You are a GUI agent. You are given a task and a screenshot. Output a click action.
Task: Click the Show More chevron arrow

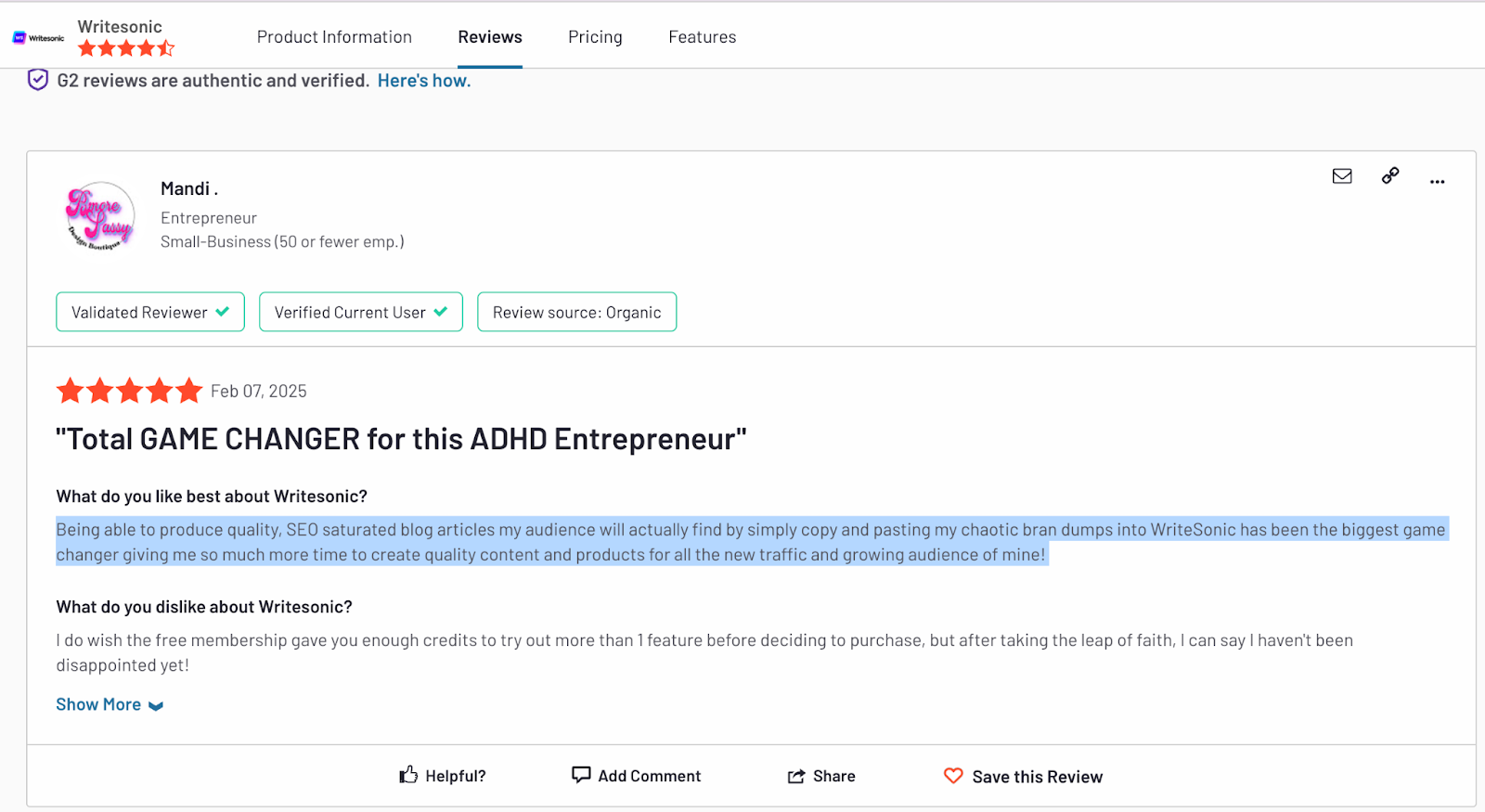[156, 706]
